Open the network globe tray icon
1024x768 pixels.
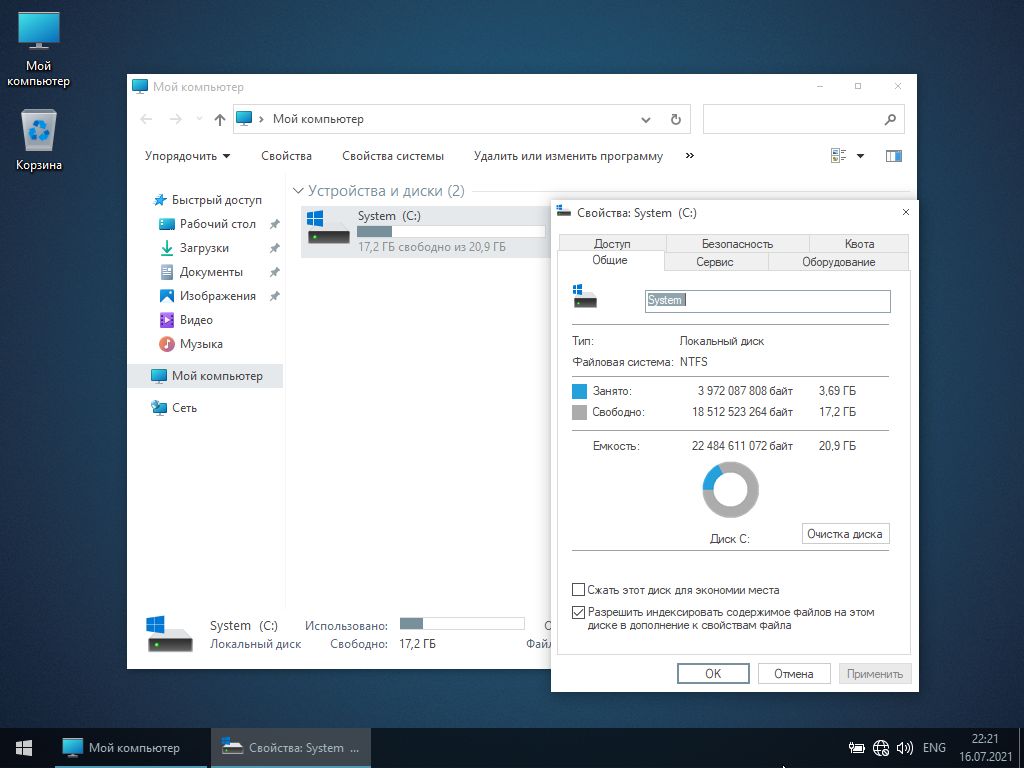tap(881, 748)
